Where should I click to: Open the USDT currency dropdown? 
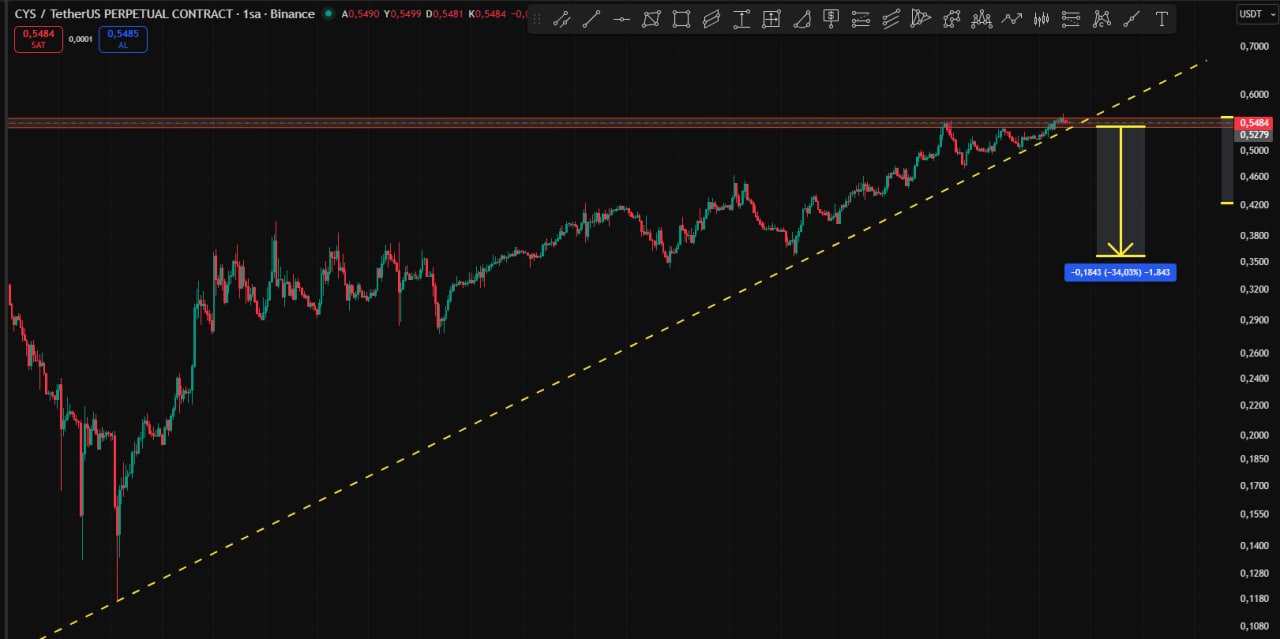point(1254,14)
